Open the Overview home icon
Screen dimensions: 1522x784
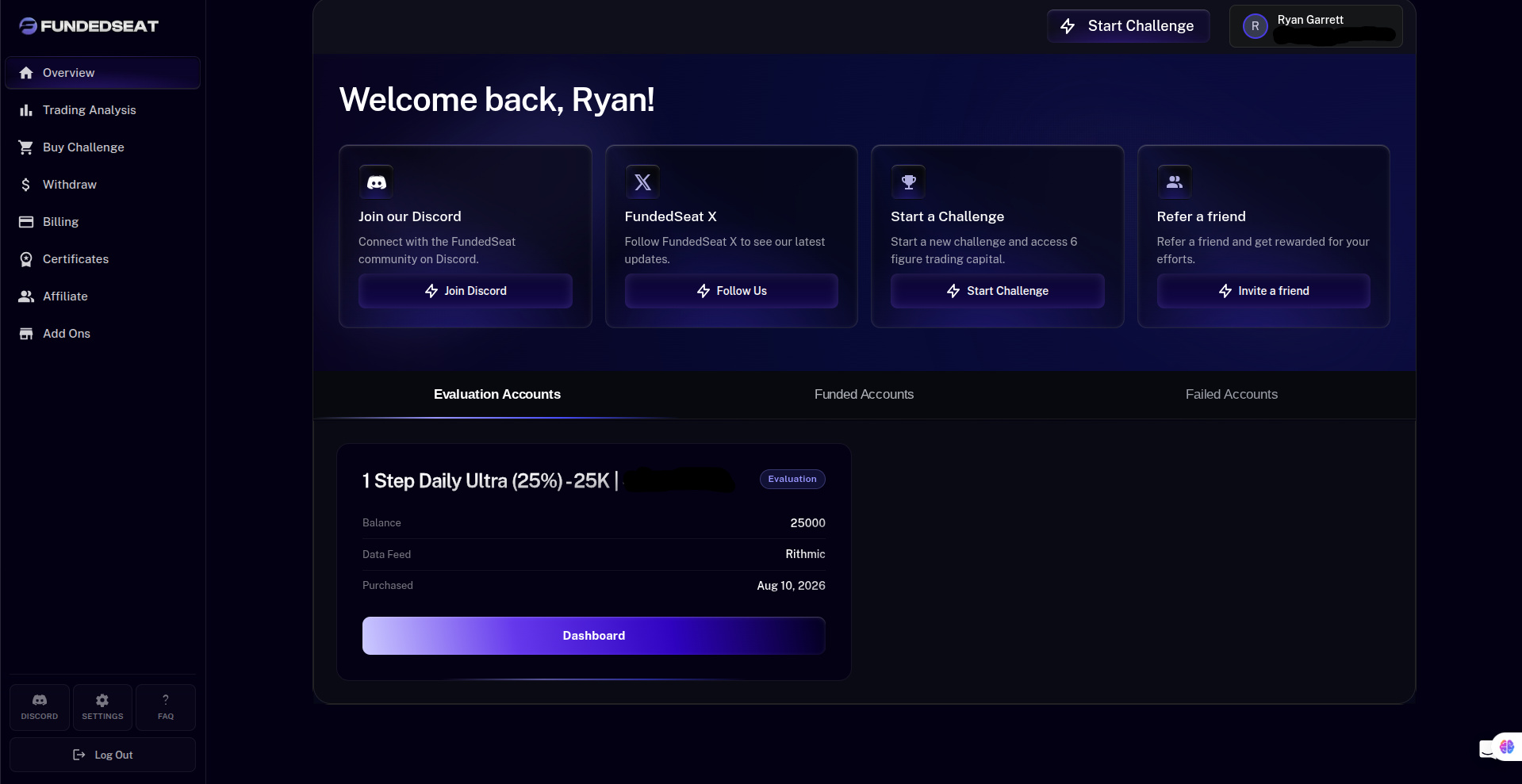(x=26, y=73)
